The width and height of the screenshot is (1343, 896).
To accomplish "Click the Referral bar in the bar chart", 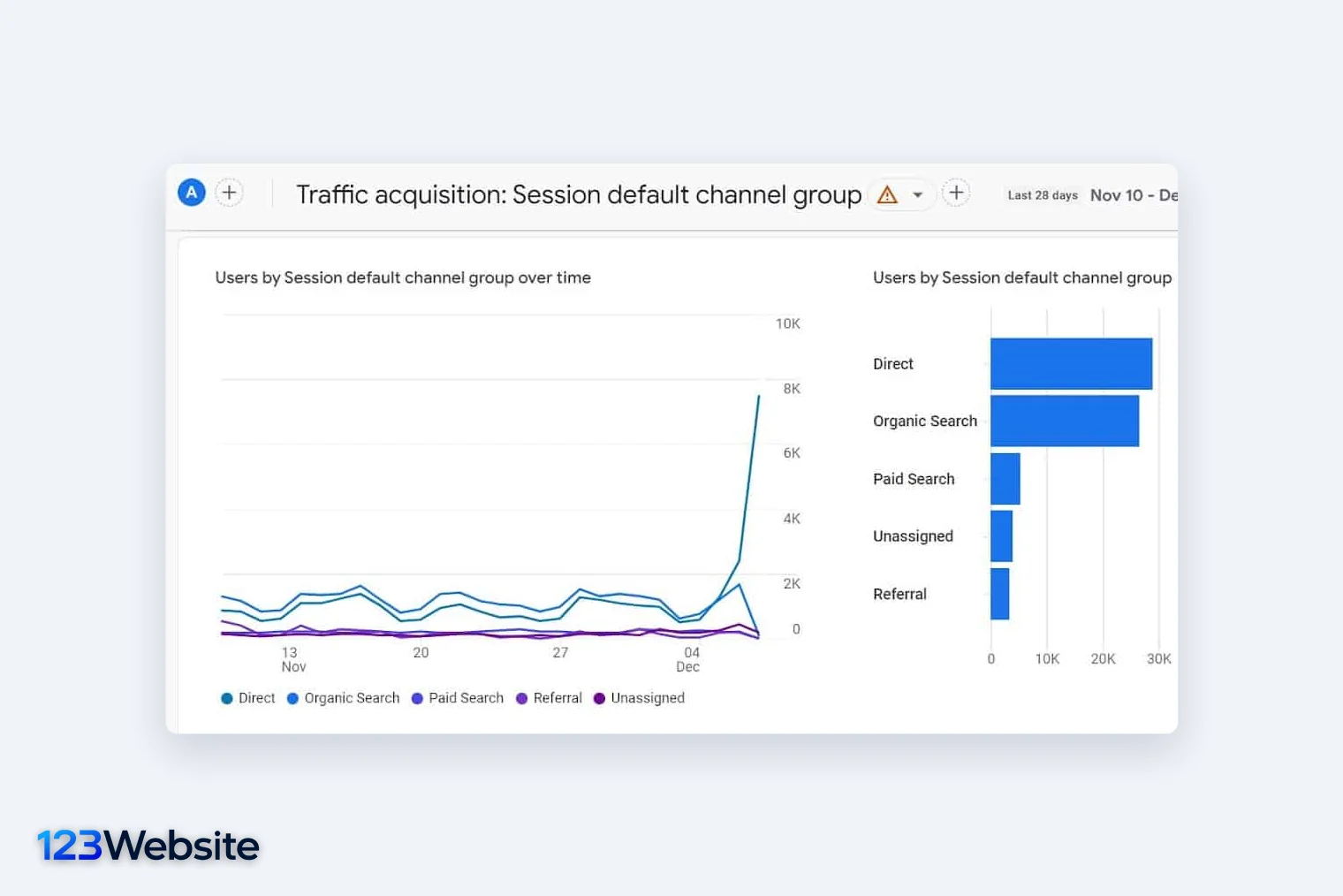I will [1000, 594].
